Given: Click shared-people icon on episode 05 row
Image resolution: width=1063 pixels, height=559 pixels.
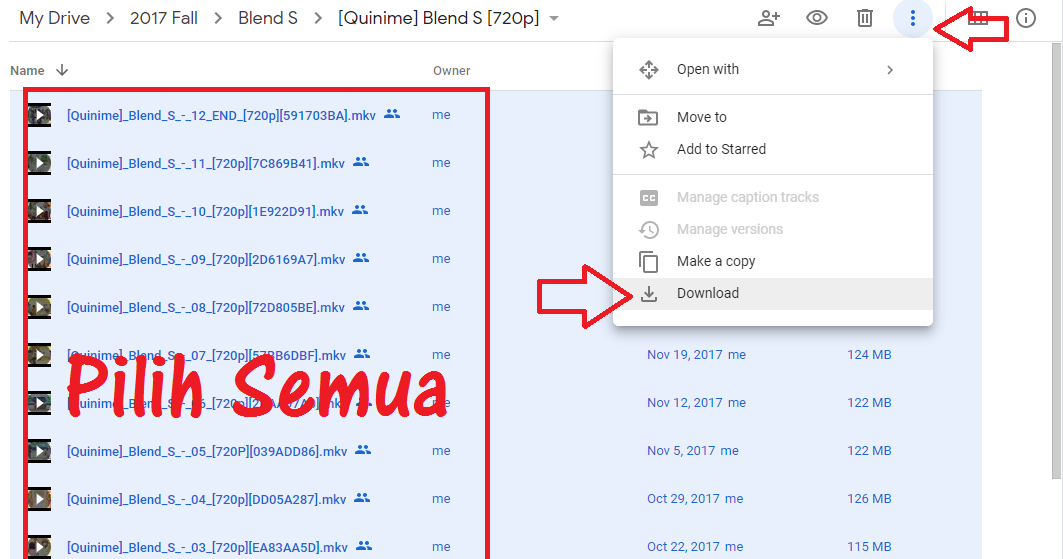Looking at the screenshot, I should [363, 450].
